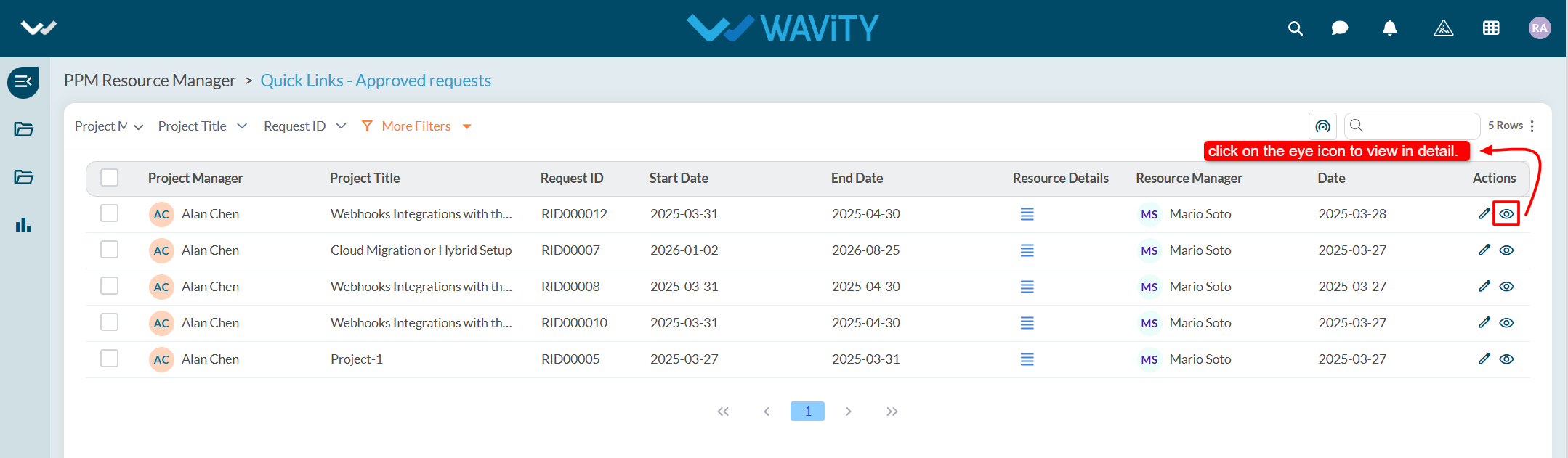Open resource details list for RID00007
Viewport: 1568px width, 458px height.
[1027, 250]
